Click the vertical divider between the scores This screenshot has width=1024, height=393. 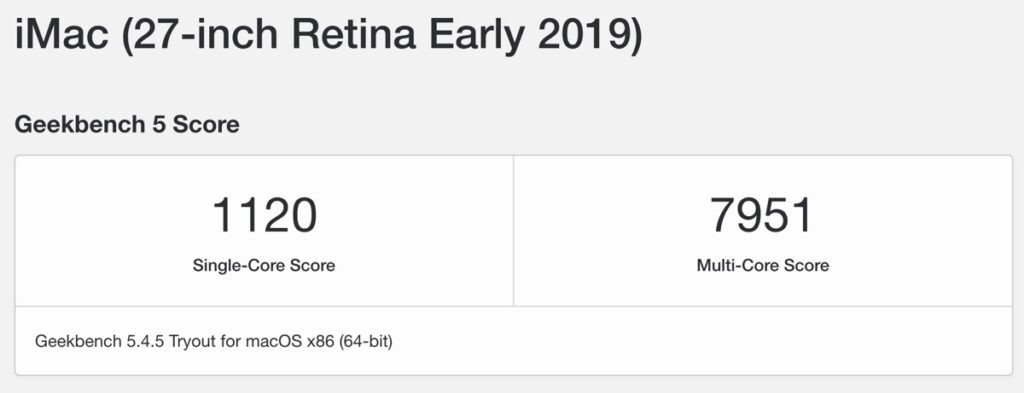[x=513, y=230]
